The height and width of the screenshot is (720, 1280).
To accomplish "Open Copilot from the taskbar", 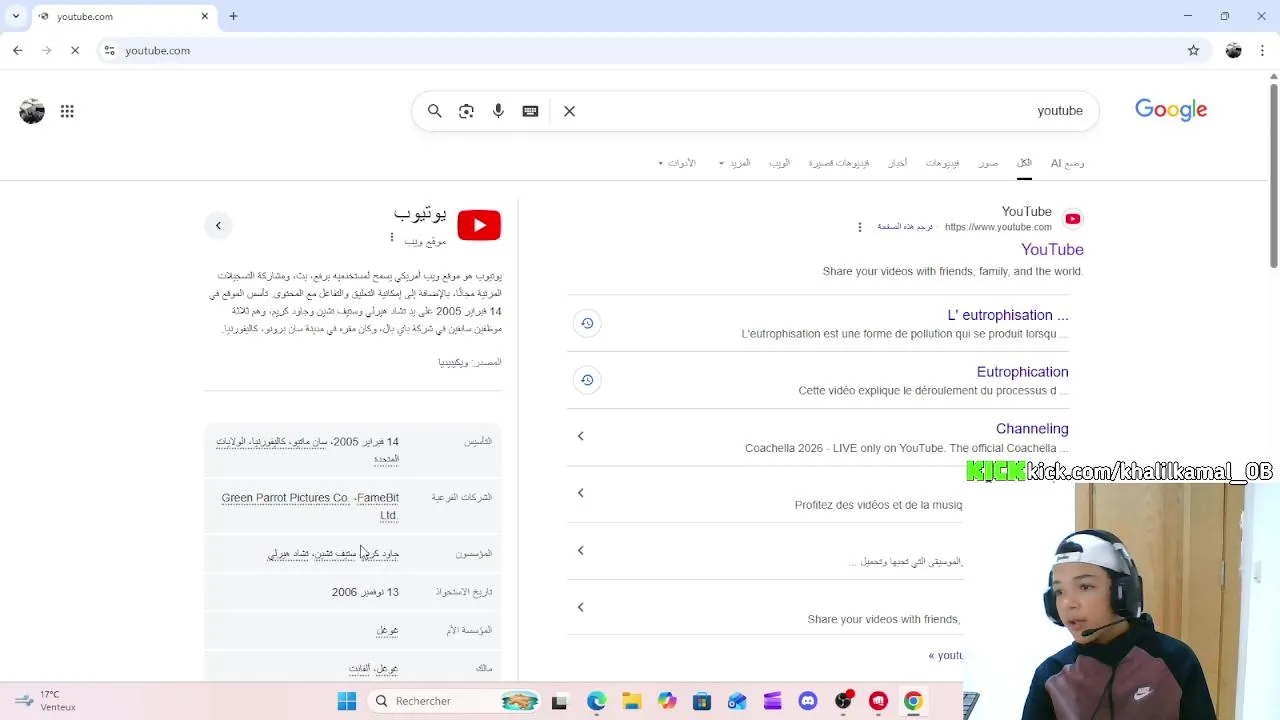I will (x=667, y=701).
